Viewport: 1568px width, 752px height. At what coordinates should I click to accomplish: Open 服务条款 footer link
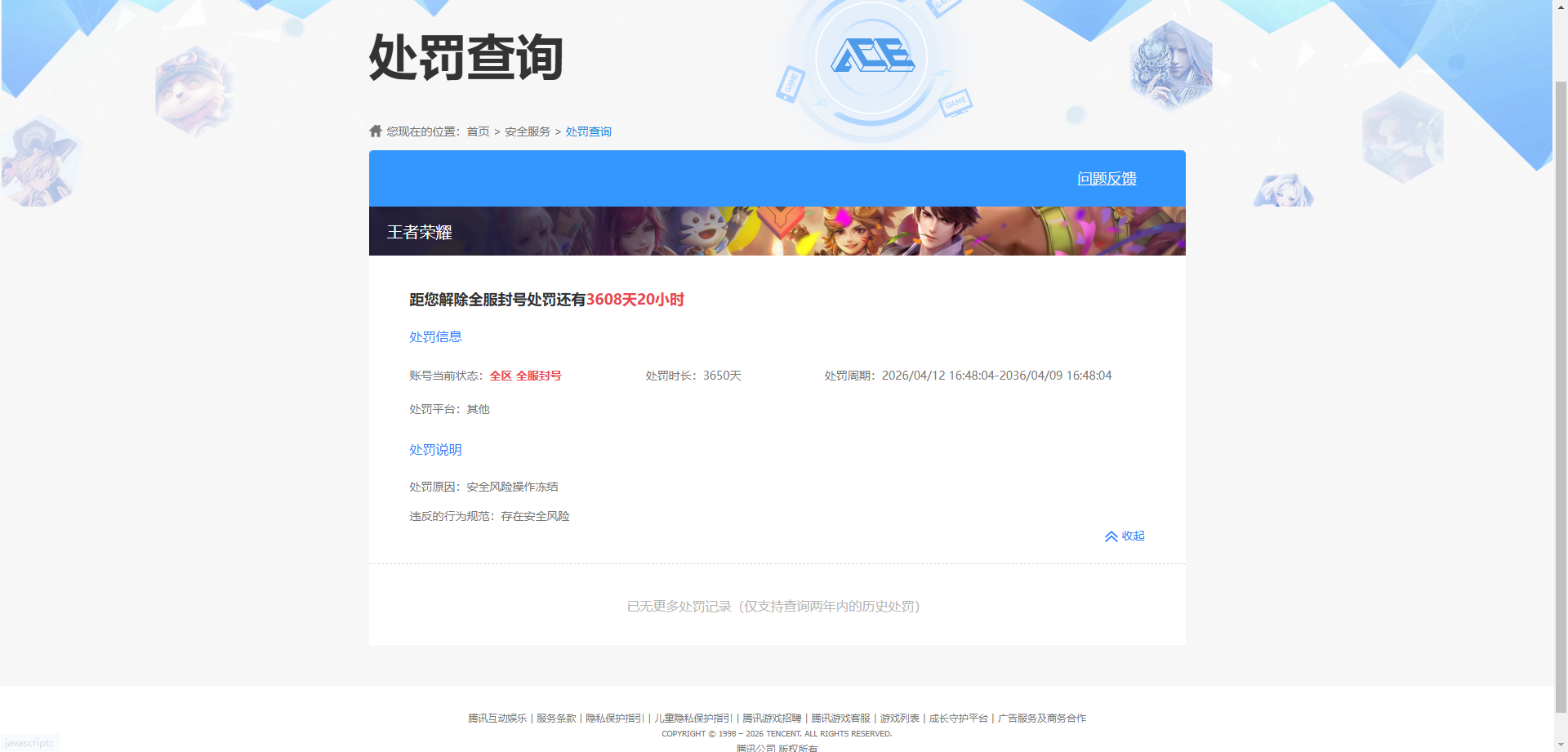(556, 719)
